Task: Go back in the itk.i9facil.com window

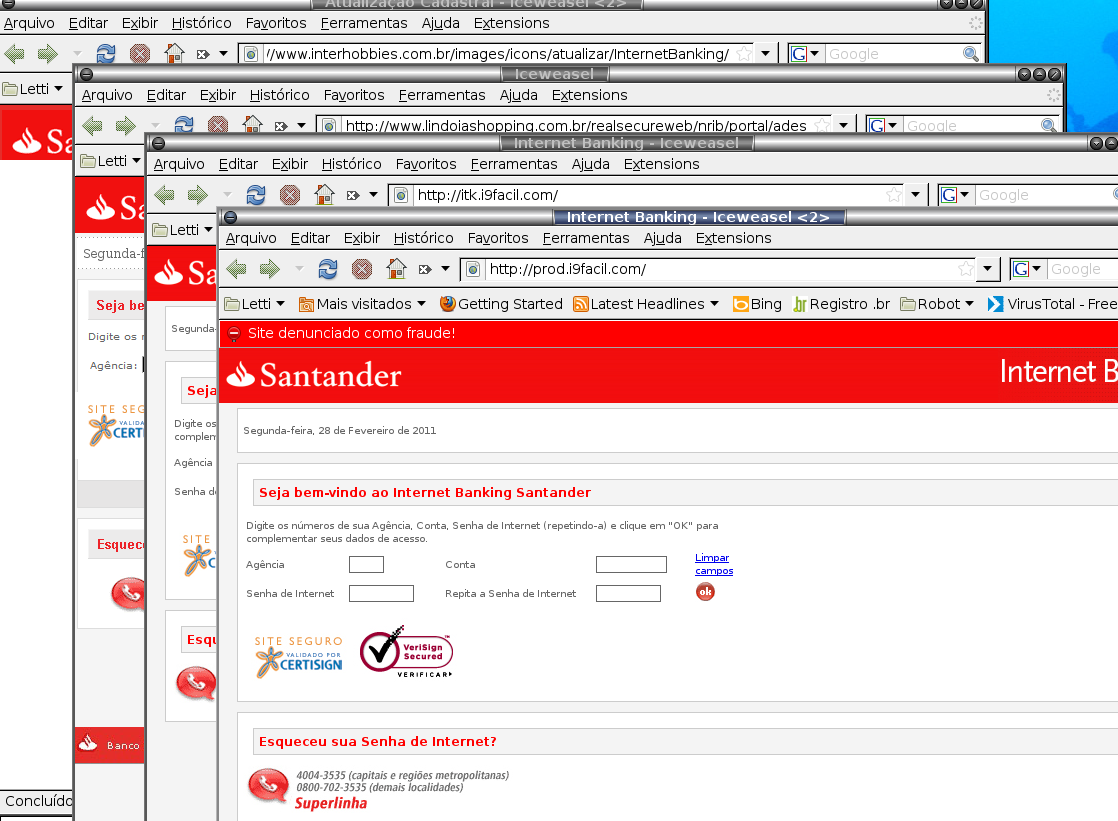Action: tap(165, 195)
